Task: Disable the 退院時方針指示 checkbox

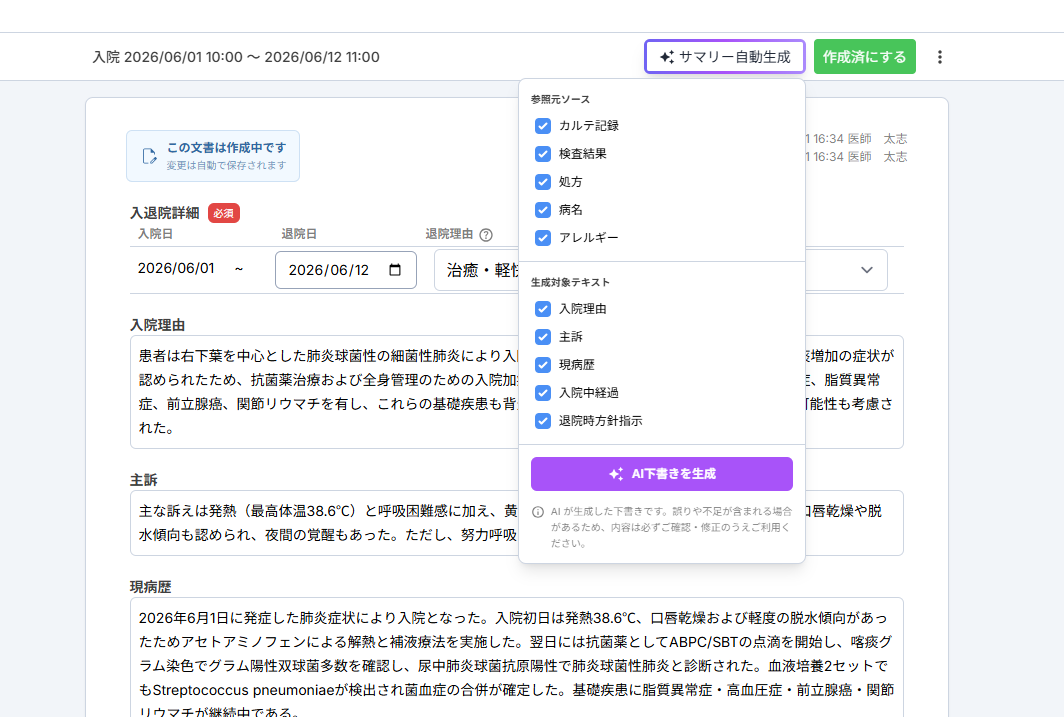Action: 543,421
